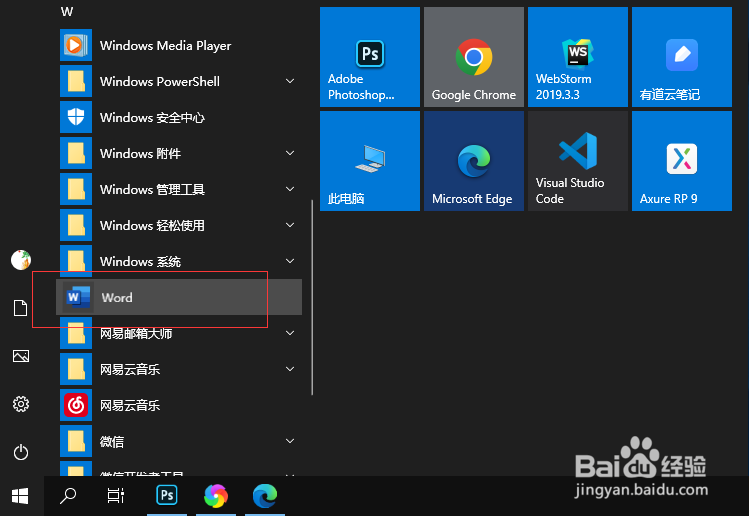The width and height of the screenshot is (749, 516).
Task: Open Windows Media Player from app list
Action: pyautogui.click(x=179, y=45)
